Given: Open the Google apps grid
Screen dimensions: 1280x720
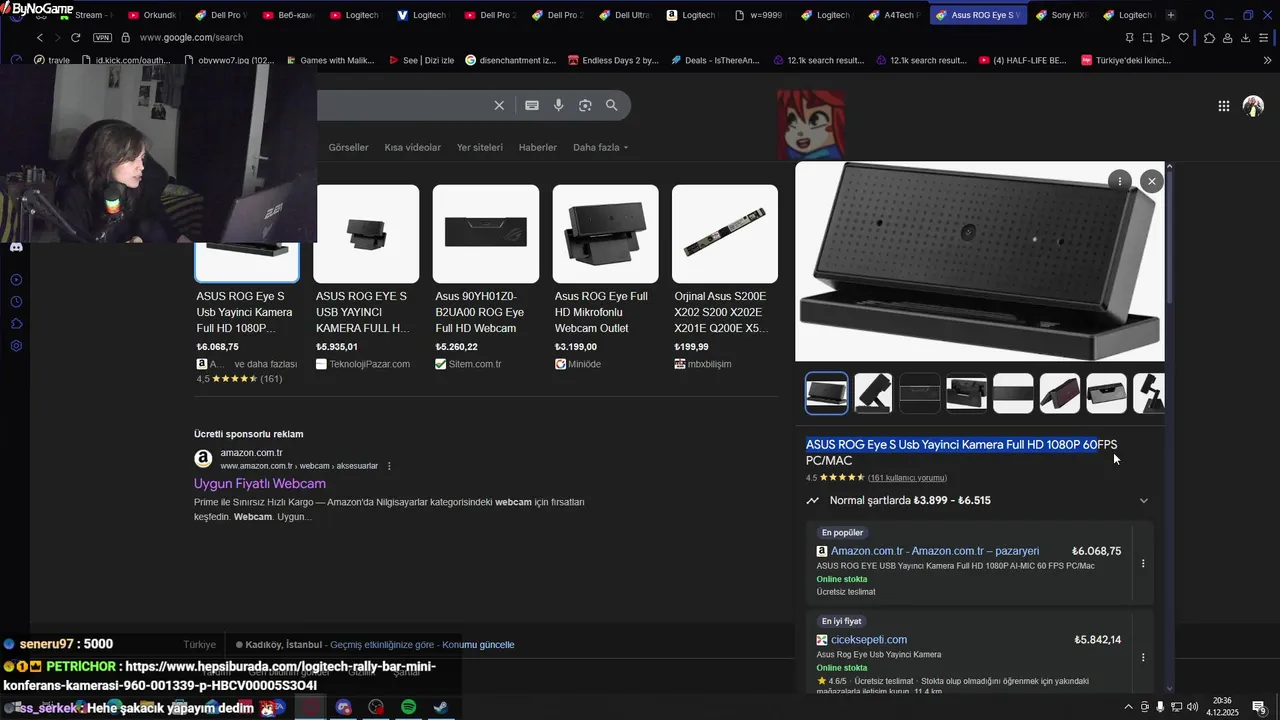Looking at the screenshot, I should (x=1224, y=106).
